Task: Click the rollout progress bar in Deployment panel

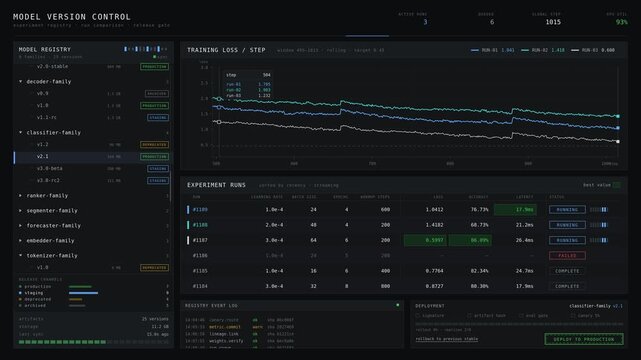Action: tap(519, 324)
